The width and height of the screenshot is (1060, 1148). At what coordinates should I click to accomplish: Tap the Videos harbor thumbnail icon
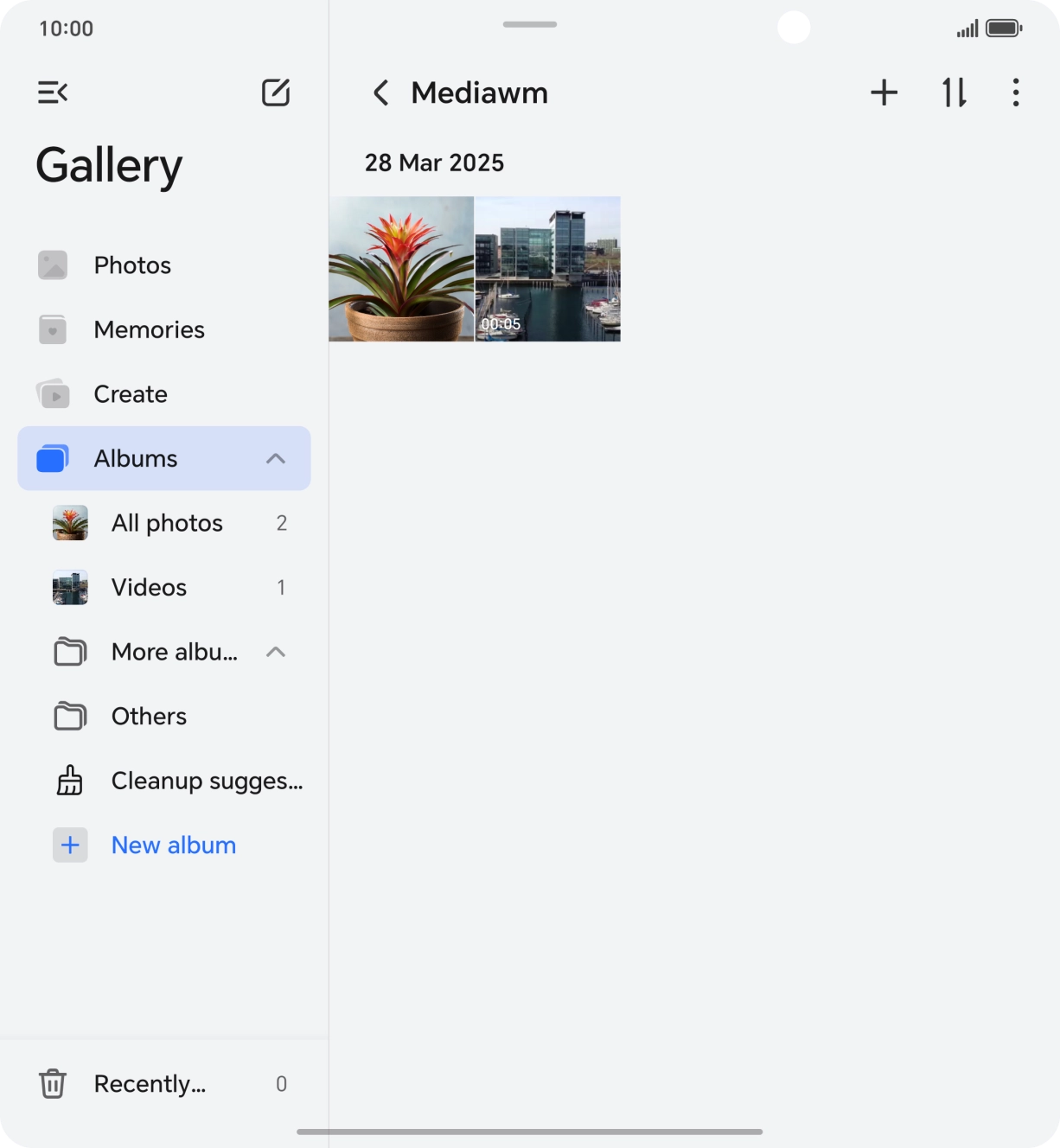coord(70,587)
